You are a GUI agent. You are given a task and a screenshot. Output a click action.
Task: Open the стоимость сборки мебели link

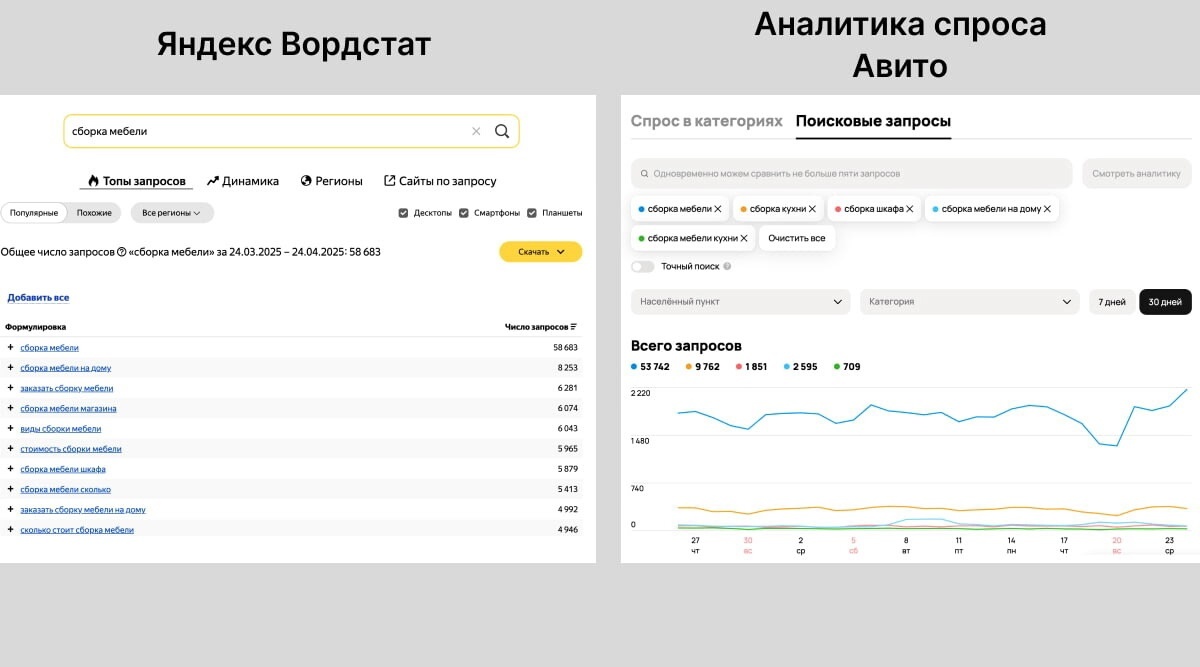pyautogui.click(x=71, y=449)
